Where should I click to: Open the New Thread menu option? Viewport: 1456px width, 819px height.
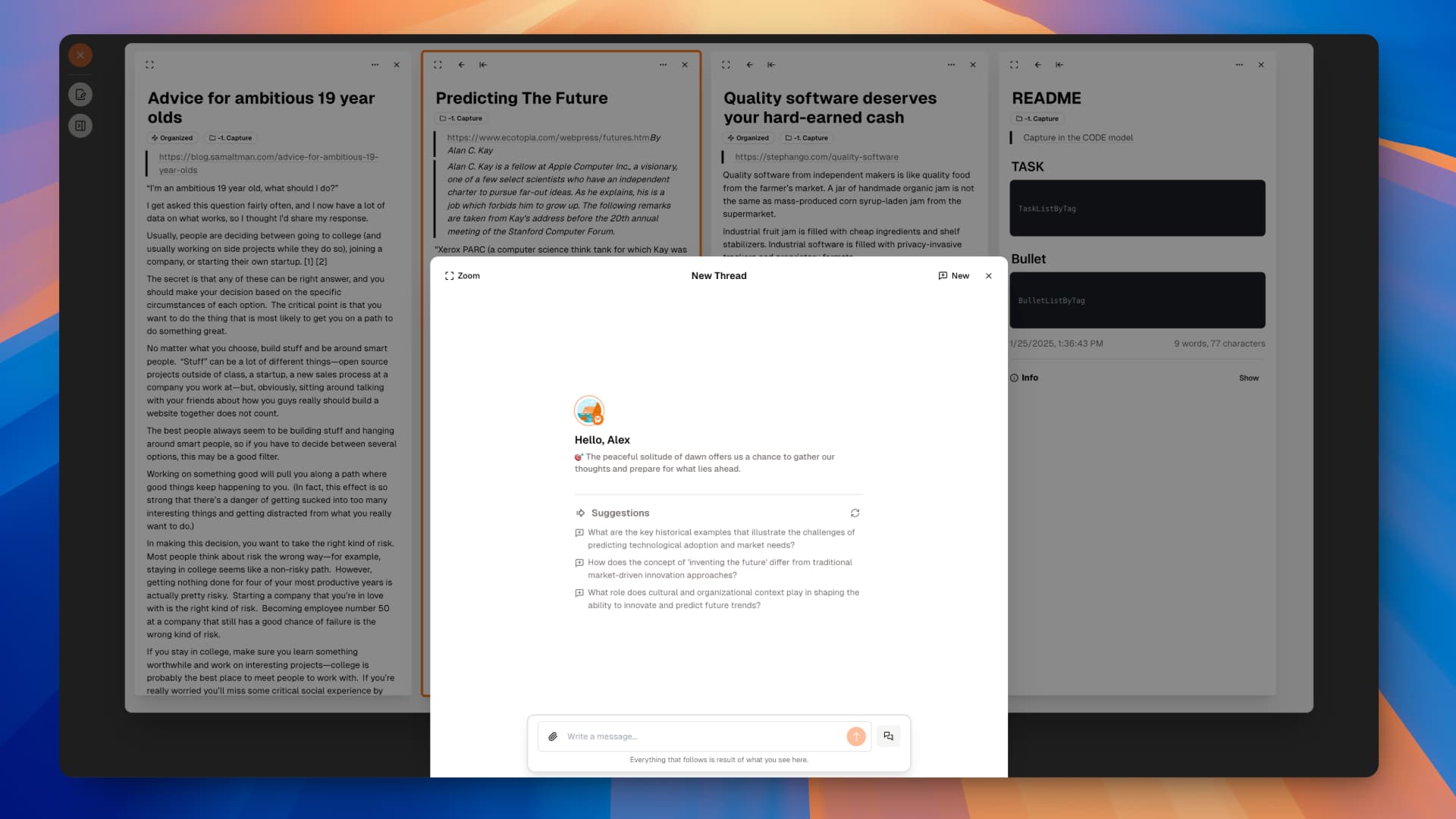pos(953,276)
